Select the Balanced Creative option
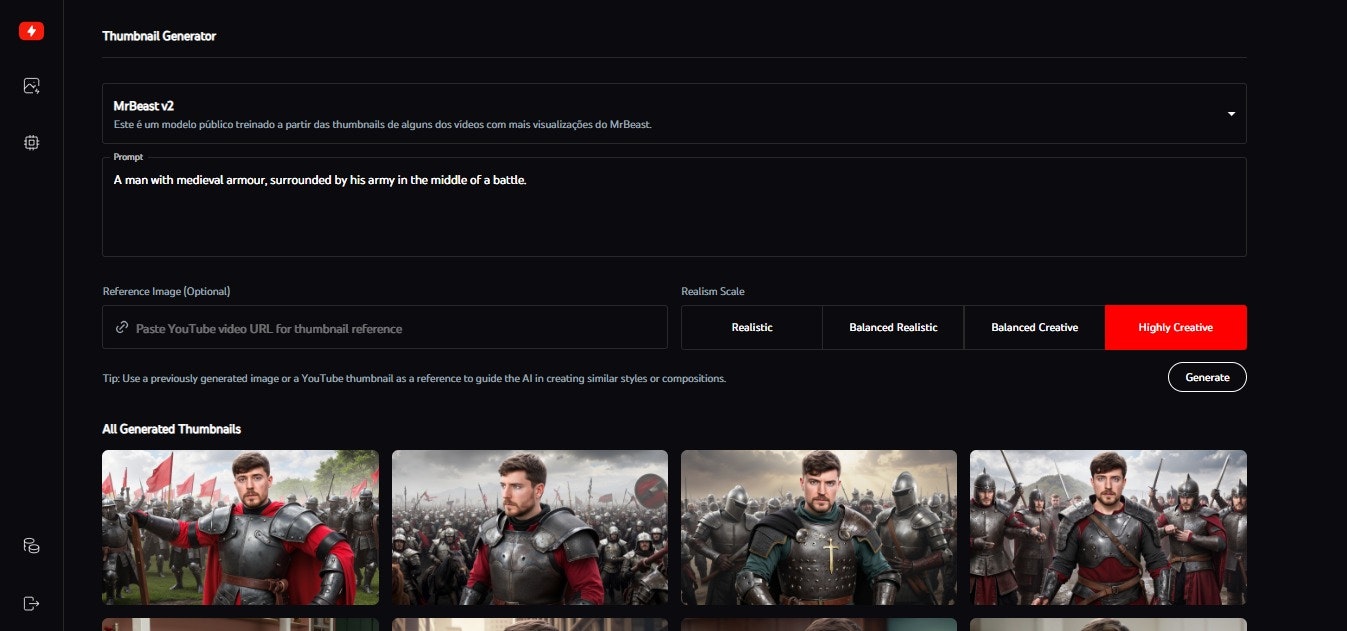The height and width of the screenshot is (631, 1347). [1034, 327]
